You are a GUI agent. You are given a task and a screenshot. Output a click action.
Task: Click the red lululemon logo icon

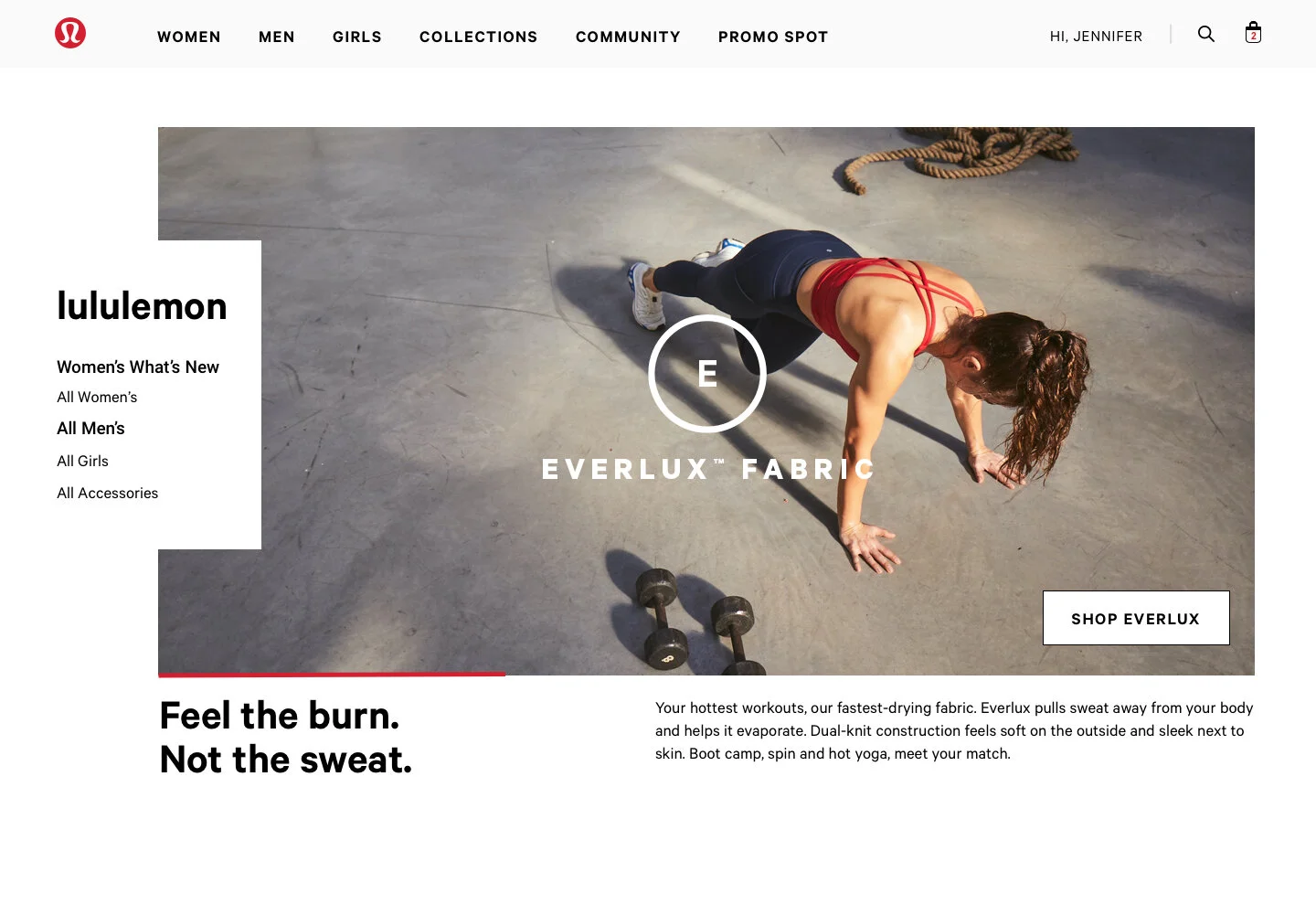point(70,33)
